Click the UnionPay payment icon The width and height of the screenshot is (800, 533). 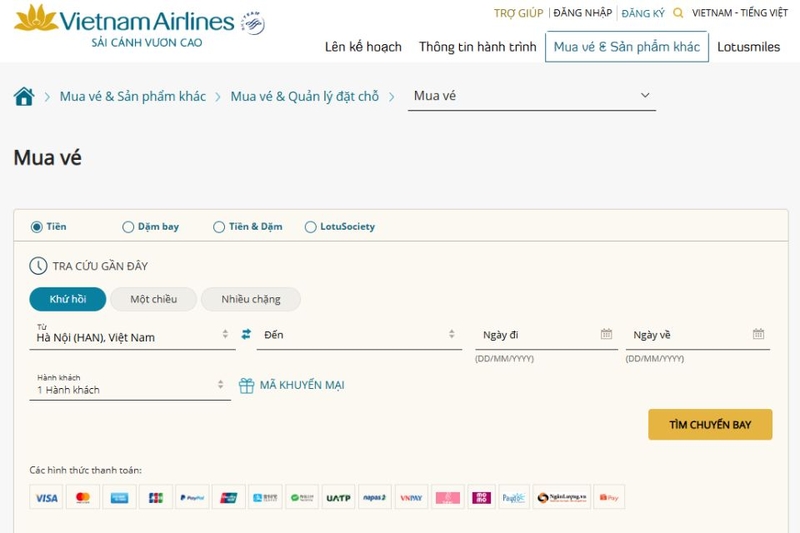click(229, 497)
